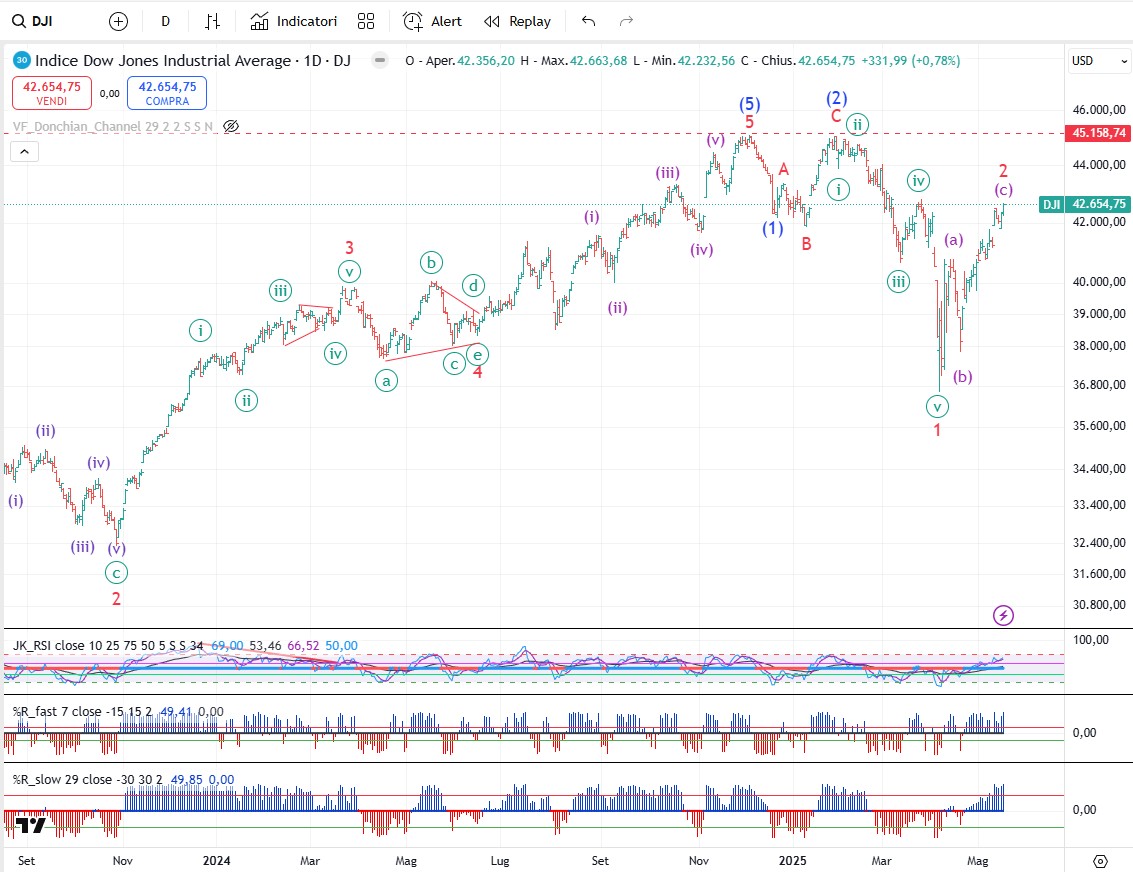Click the TradingView logo
The image size is (1133, 872).
coord(30,825)
